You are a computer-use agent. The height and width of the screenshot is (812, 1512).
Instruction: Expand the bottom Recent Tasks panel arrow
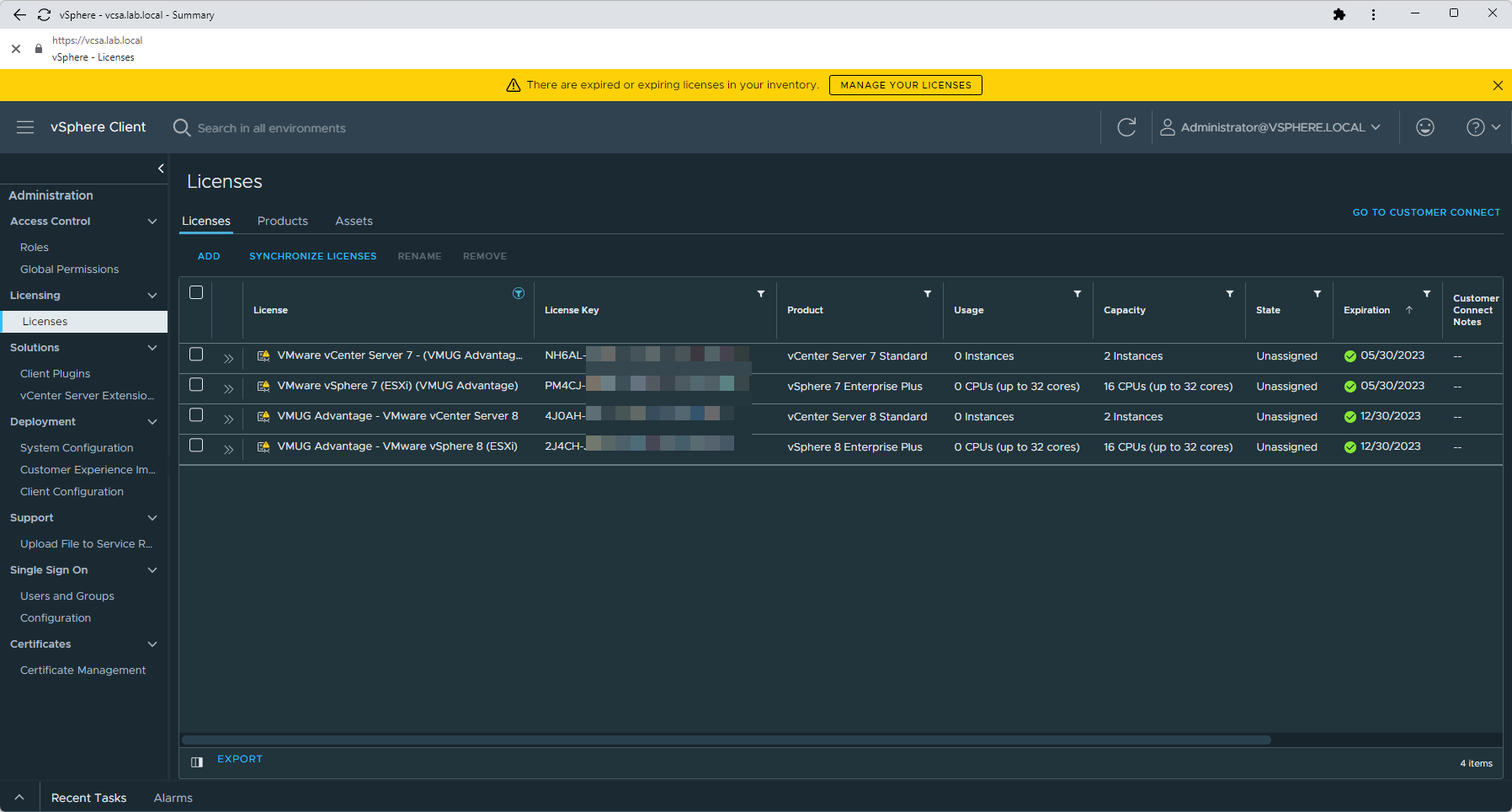[19, 797]
